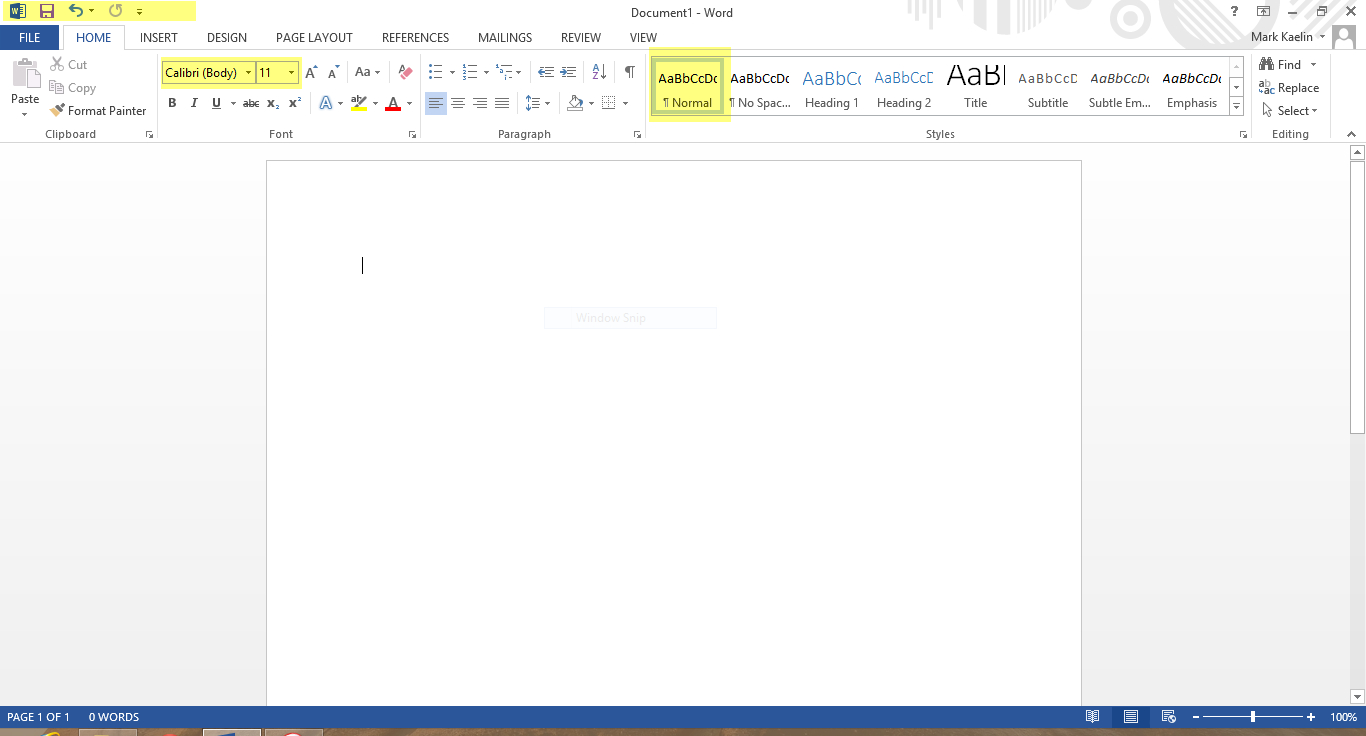
Task: Expand the Styles gallery More arrow
Action: click(x=1237, y=106)
